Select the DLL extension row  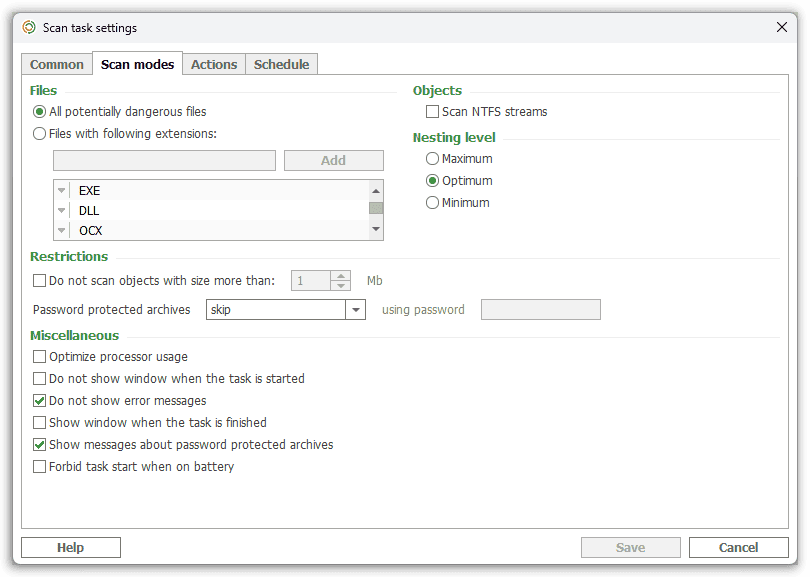pyautogui.click(x=212, y=210)
